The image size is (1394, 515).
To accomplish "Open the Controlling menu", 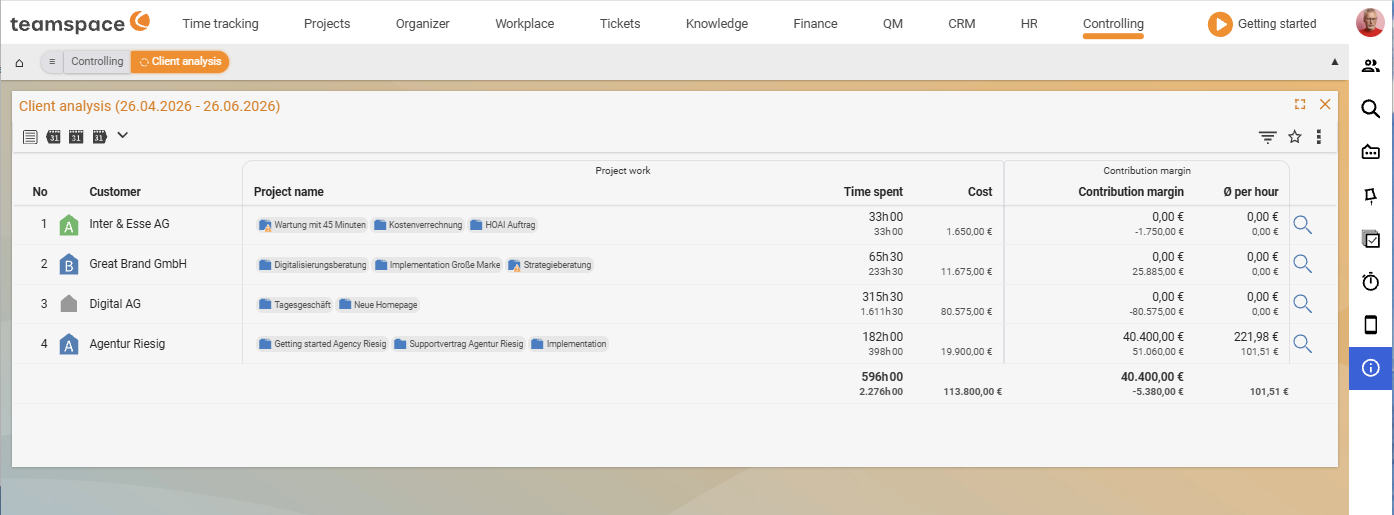I will 1113,23.
